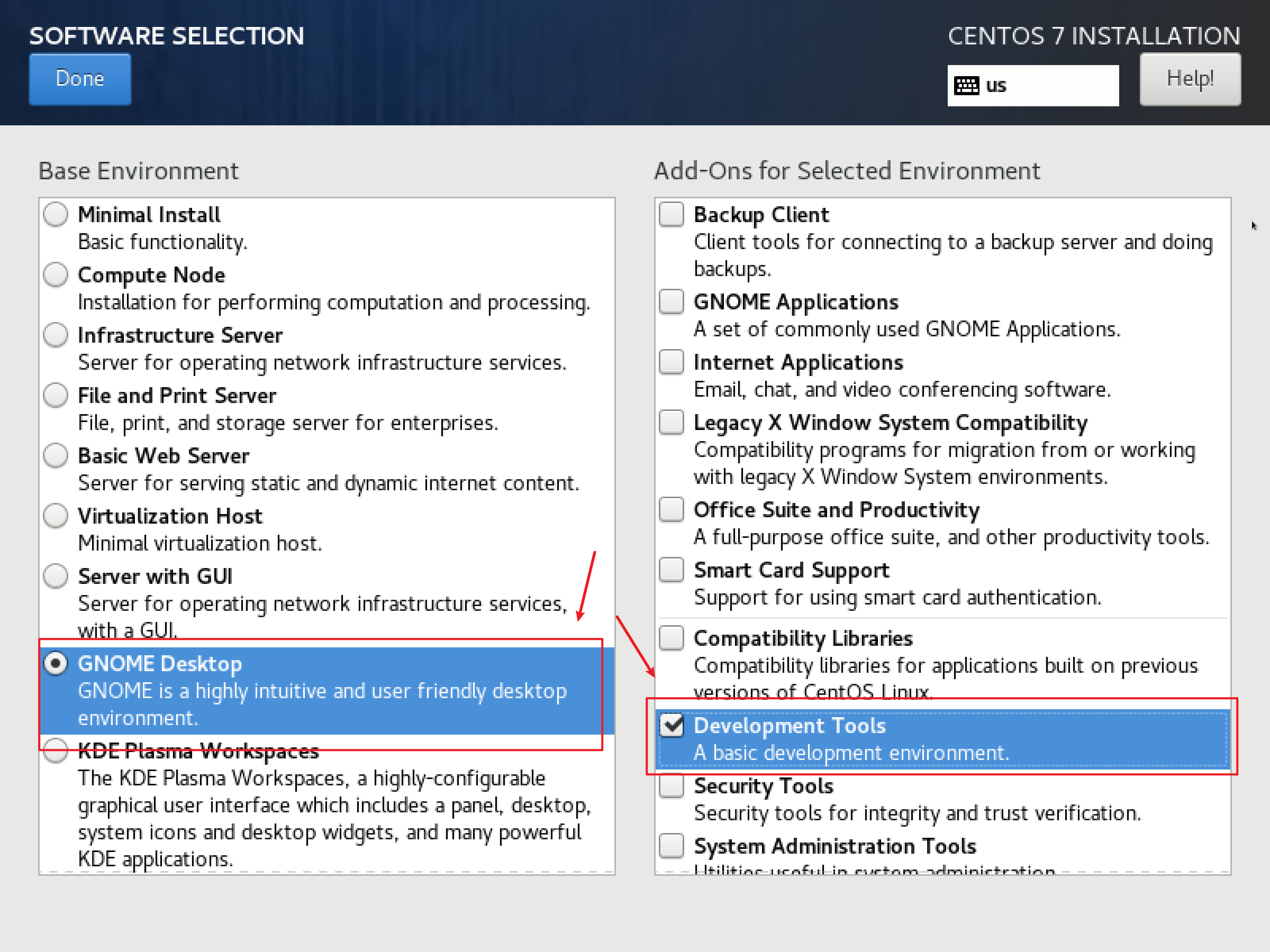Uncheck the Development Tools checkbox

click(671, 725)
